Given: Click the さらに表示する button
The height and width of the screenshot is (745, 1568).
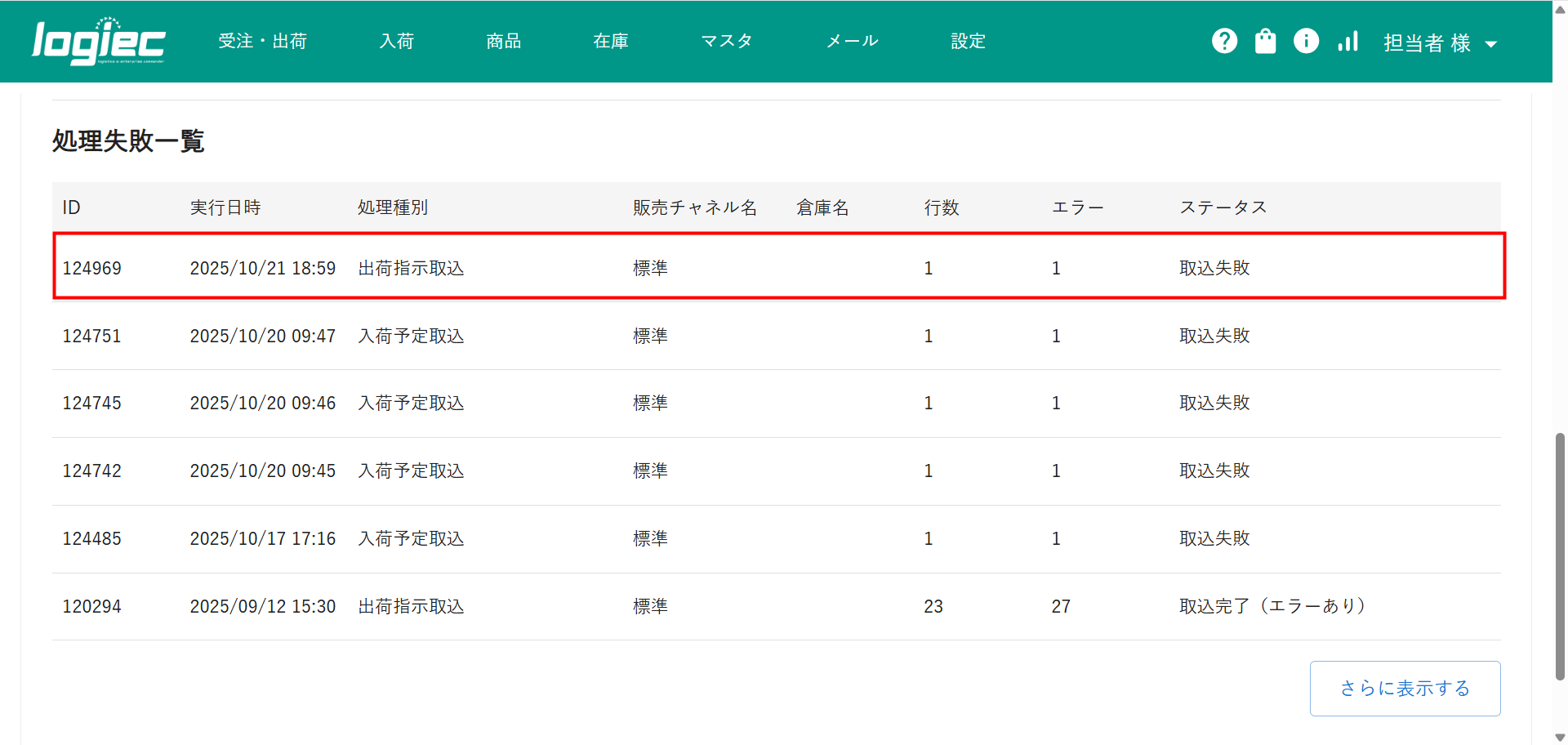Looking at the screenshot, I should pos(1405,689).
